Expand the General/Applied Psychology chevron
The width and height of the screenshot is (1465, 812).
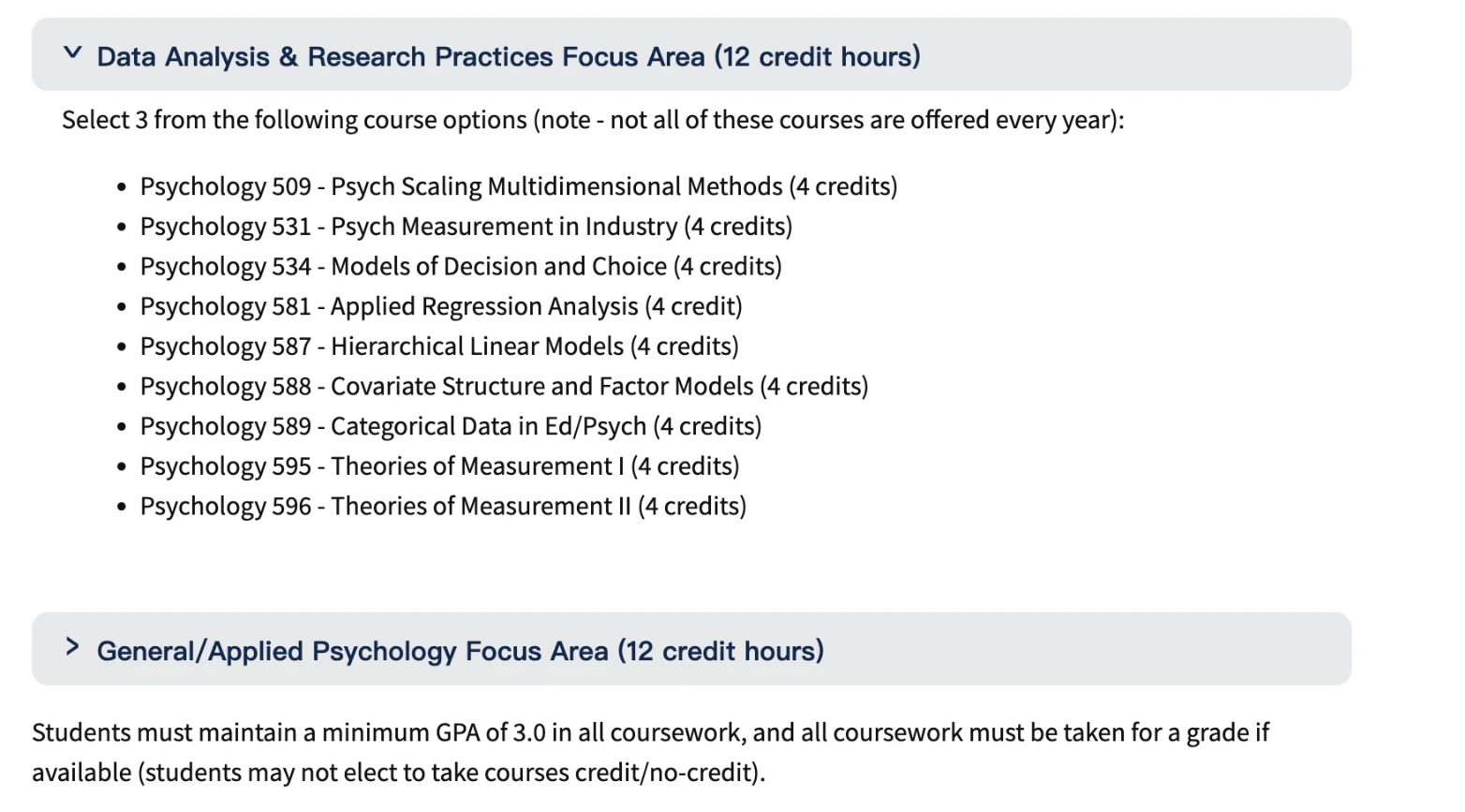pos(72,647)
